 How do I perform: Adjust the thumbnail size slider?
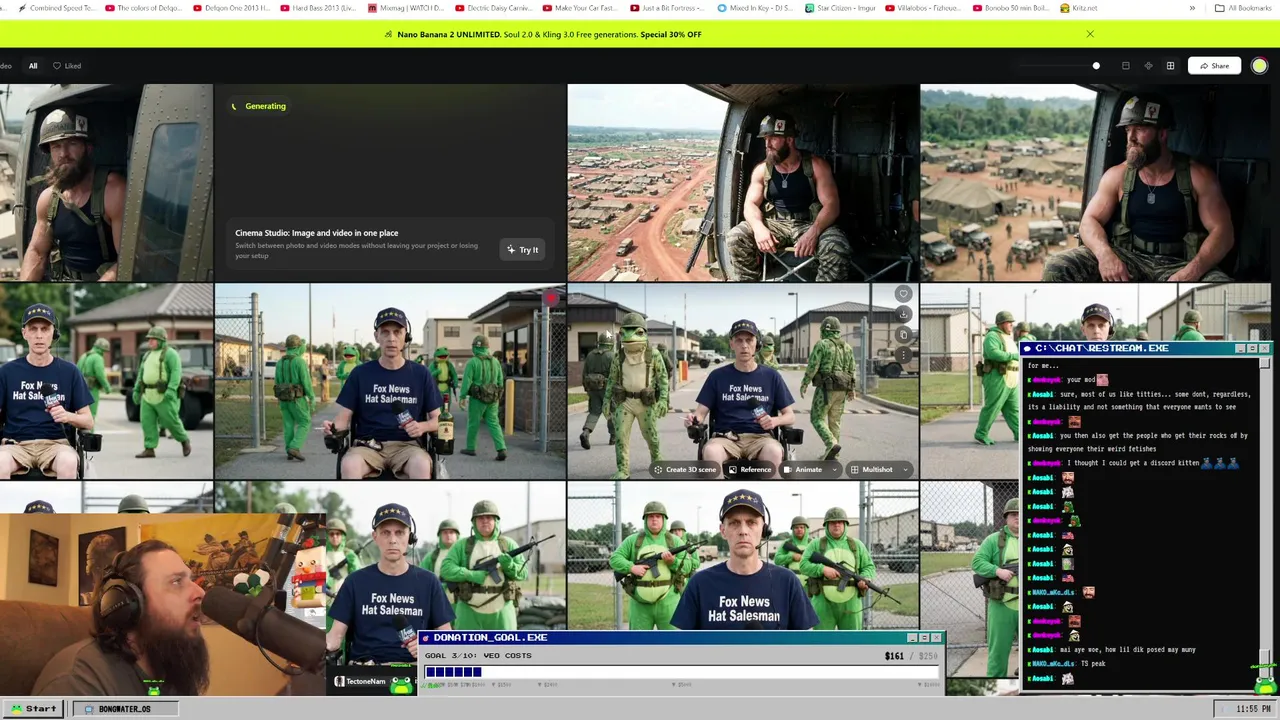tap(1060, 66)
